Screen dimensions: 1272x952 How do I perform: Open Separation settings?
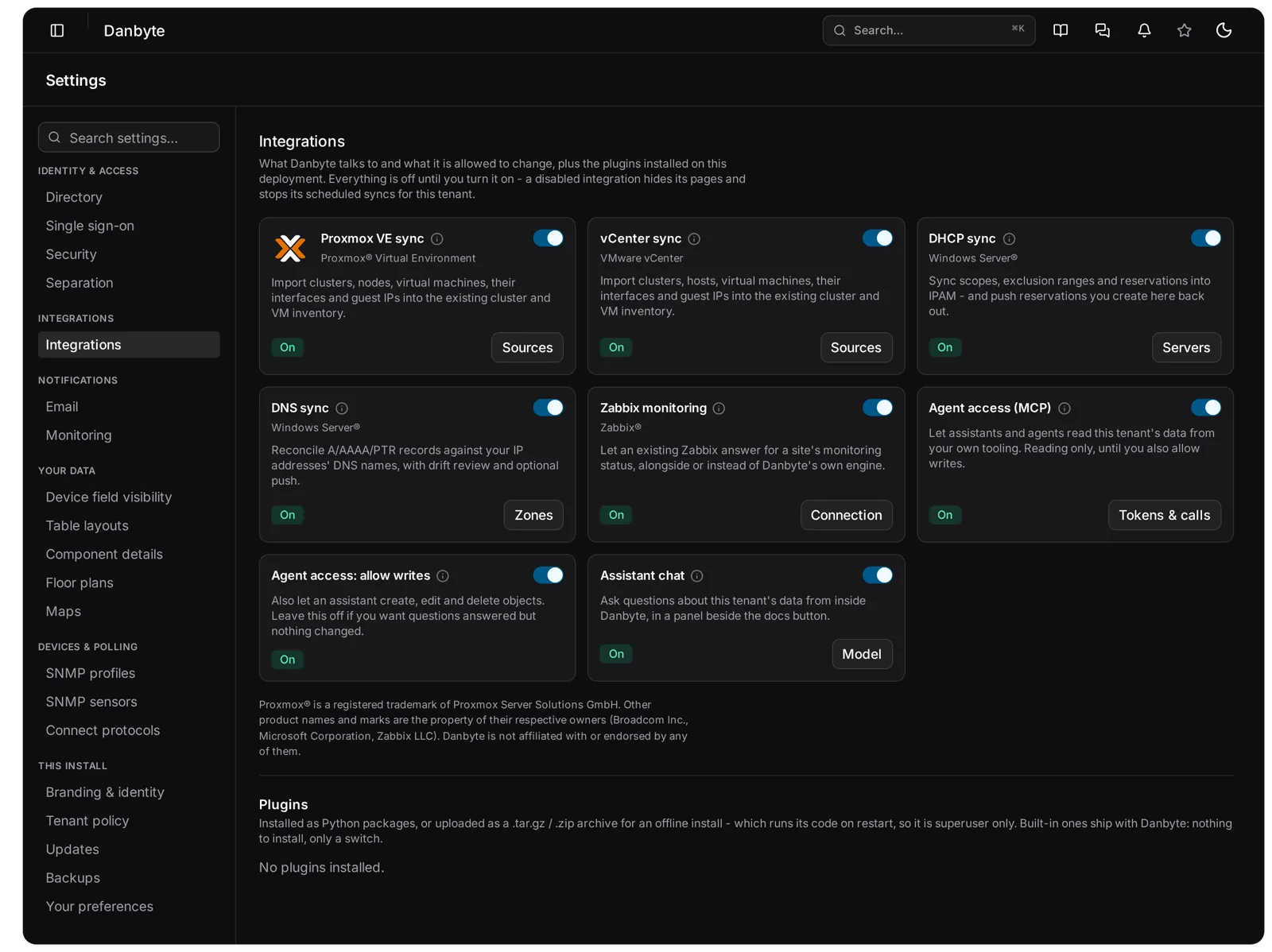coord(129,283)
